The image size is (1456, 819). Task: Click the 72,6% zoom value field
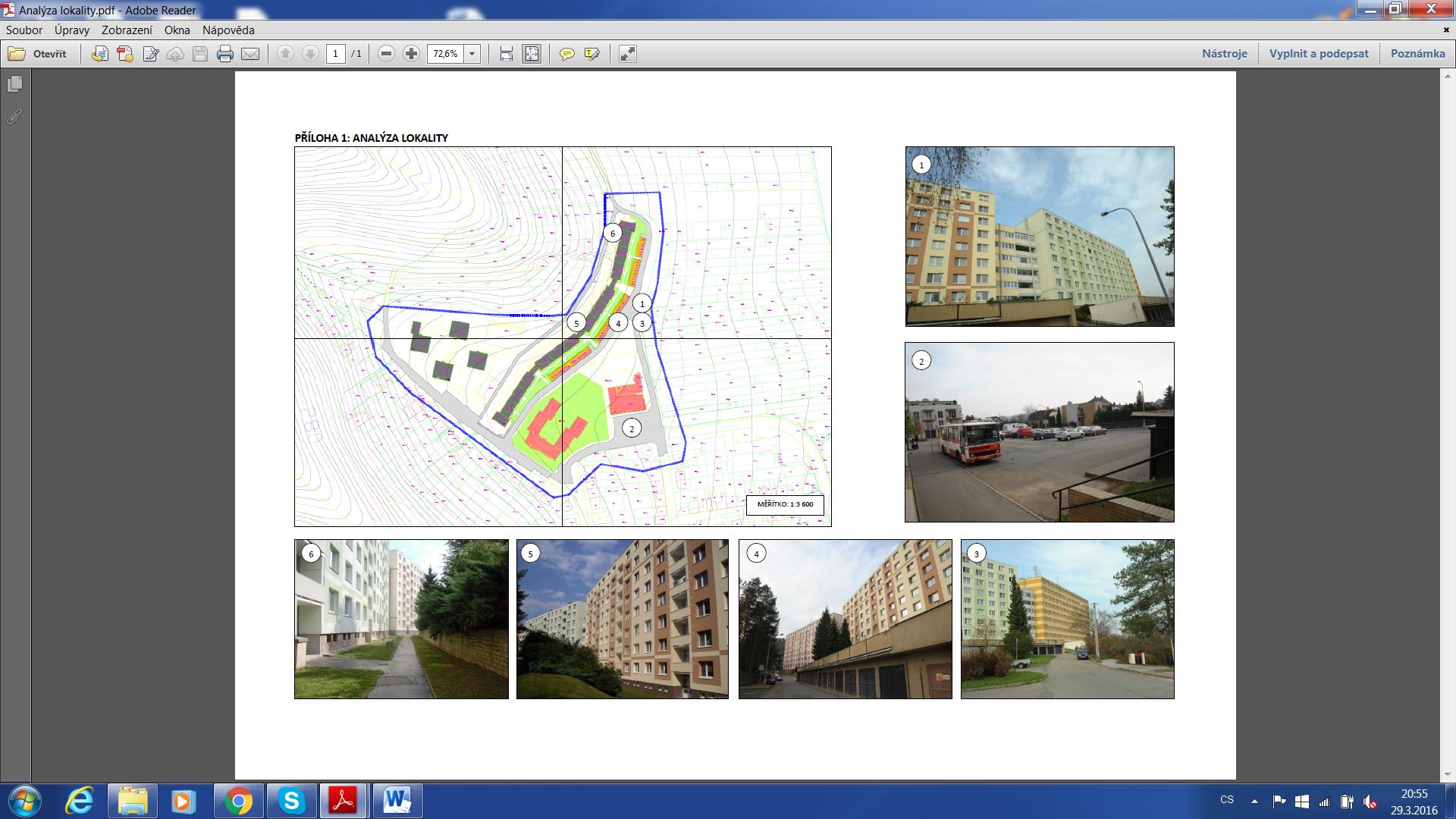click(x=446, y=54)
